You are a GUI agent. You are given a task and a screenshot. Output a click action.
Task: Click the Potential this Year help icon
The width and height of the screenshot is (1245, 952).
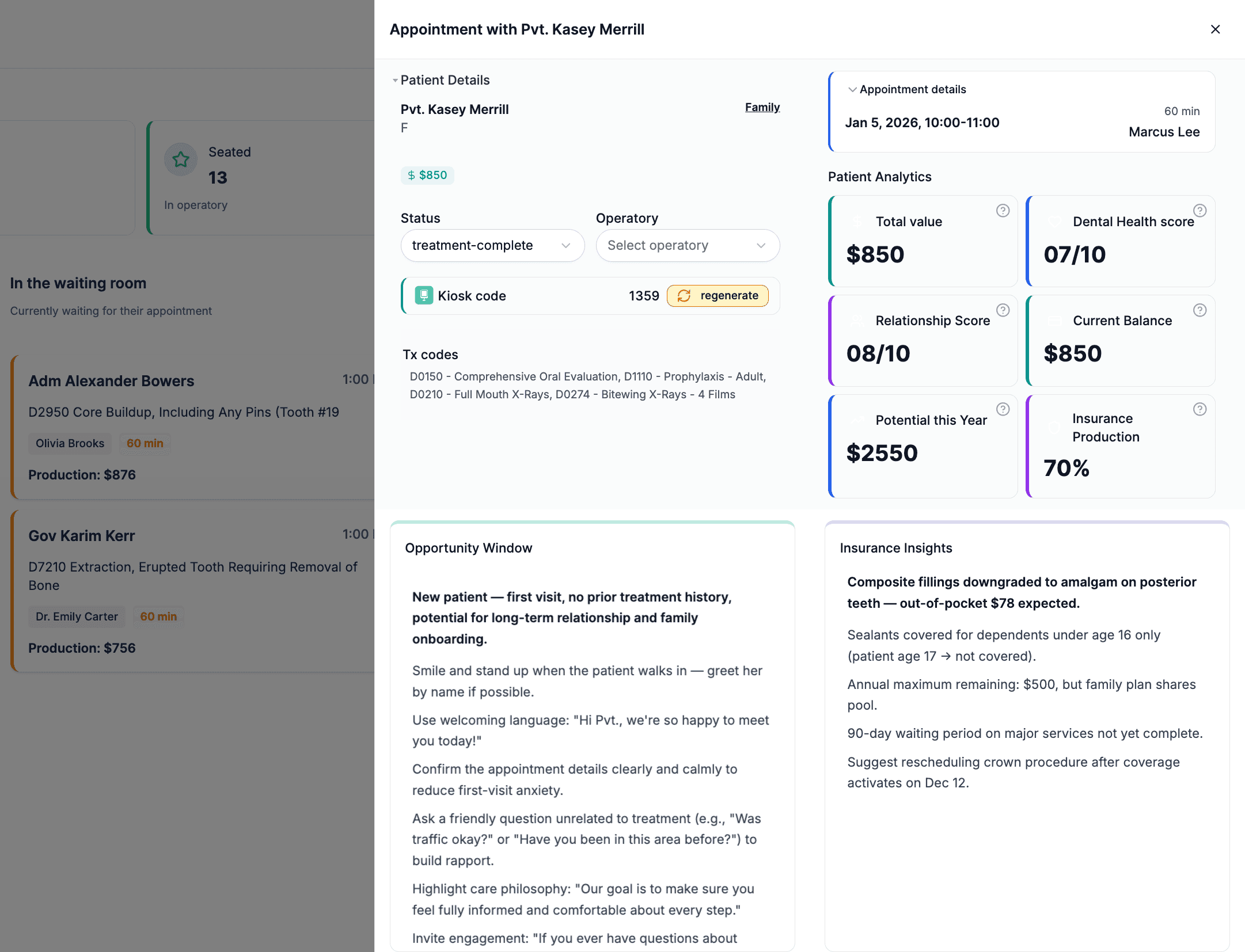pos(1003,409)
